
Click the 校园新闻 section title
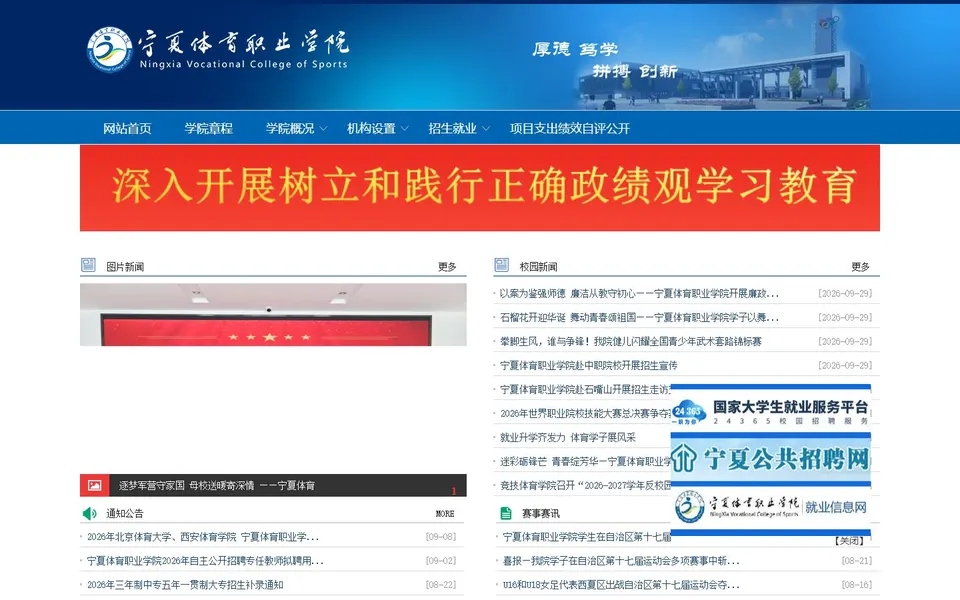[x=538, y=266]
